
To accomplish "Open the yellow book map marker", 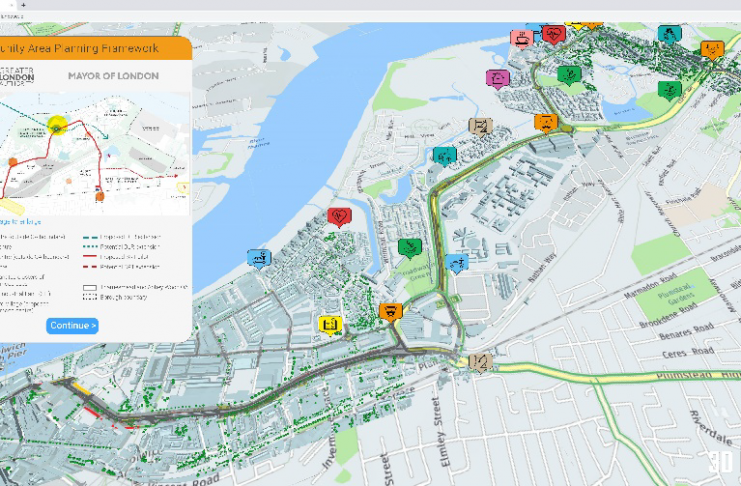I will [329, 323].
